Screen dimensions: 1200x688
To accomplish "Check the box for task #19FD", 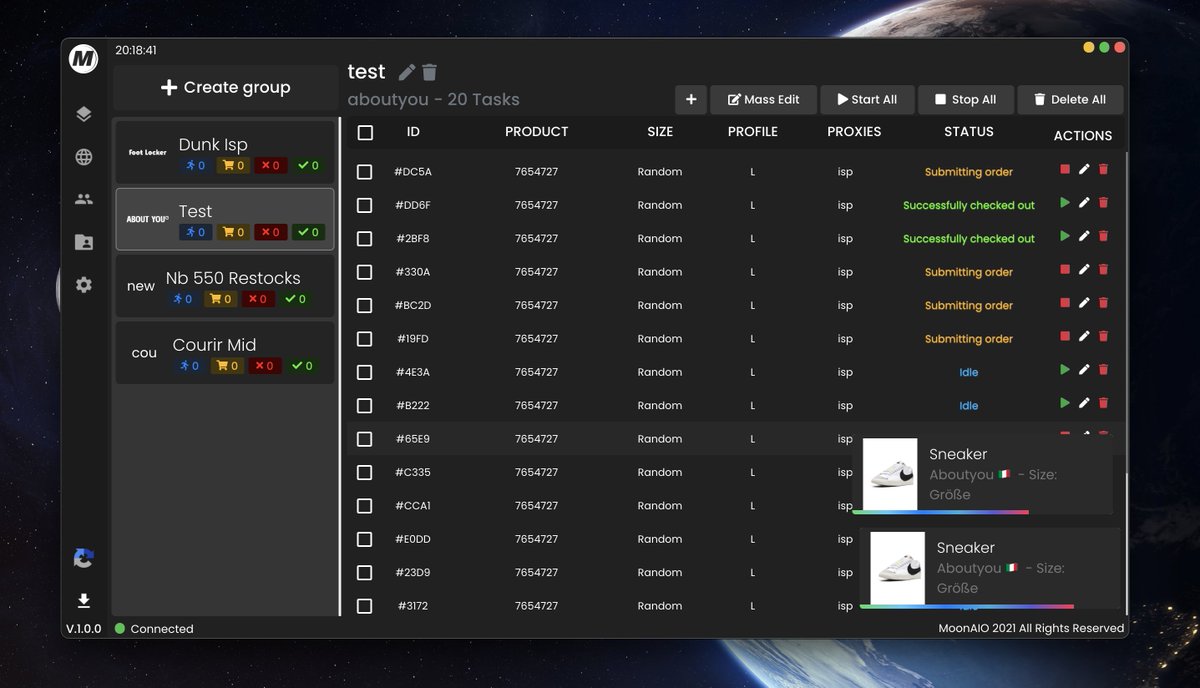I will tap(365, 339).
